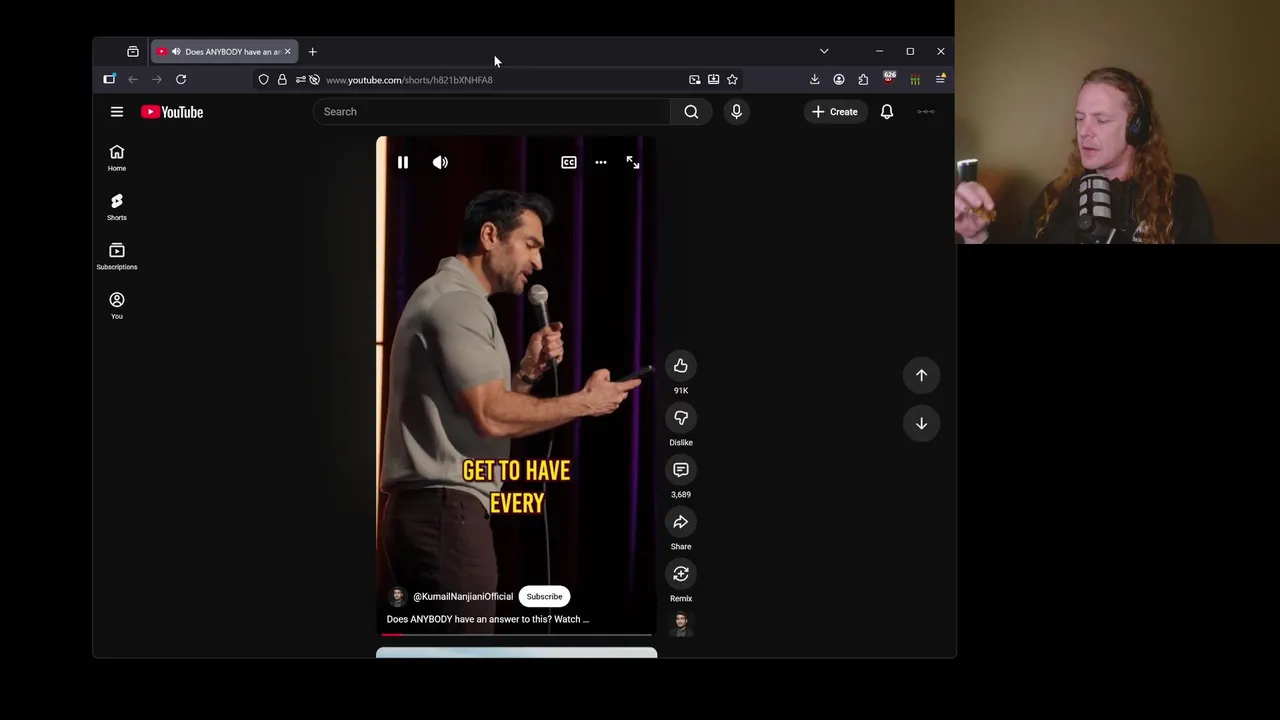Open the comments with 3,689

pyautogui.click(x=681, y=470)
